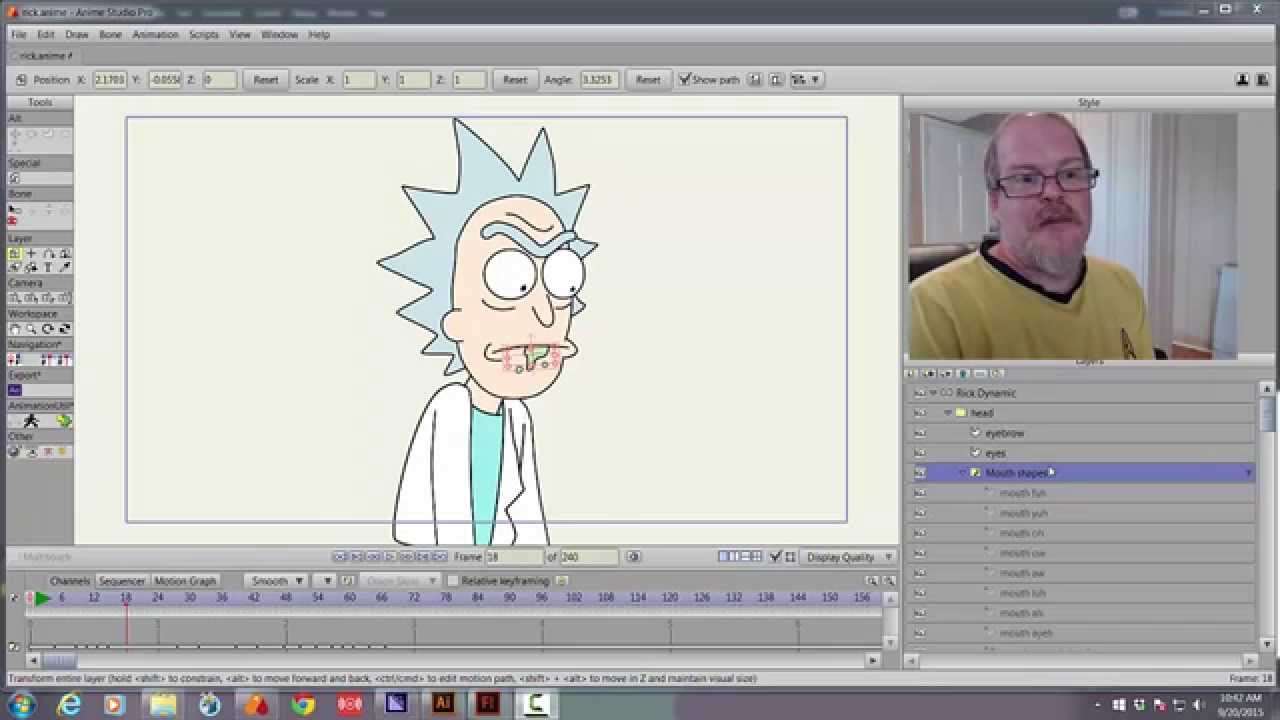Toggle visibility of Mouth shapes layer
The width and height of the screenshot is (1280, 720).
(920, 473)
